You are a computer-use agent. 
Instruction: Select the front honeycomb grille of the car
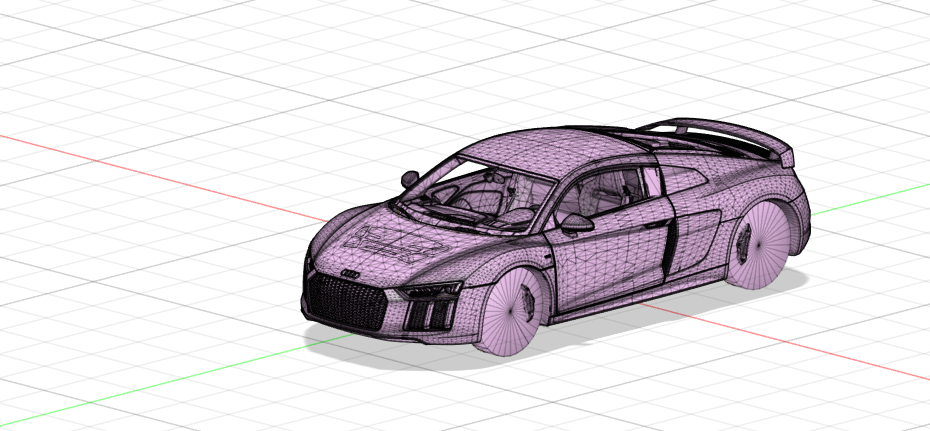click(345, 303)
